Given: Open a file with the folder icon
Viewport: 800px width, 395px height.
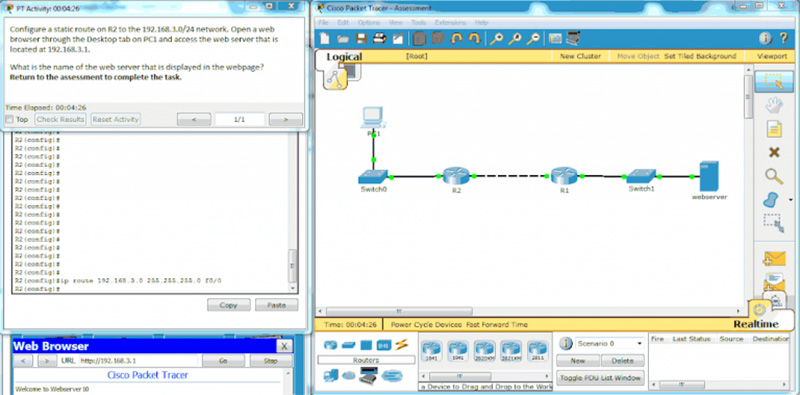Looking at the screenshot, I should pos(343,39).
